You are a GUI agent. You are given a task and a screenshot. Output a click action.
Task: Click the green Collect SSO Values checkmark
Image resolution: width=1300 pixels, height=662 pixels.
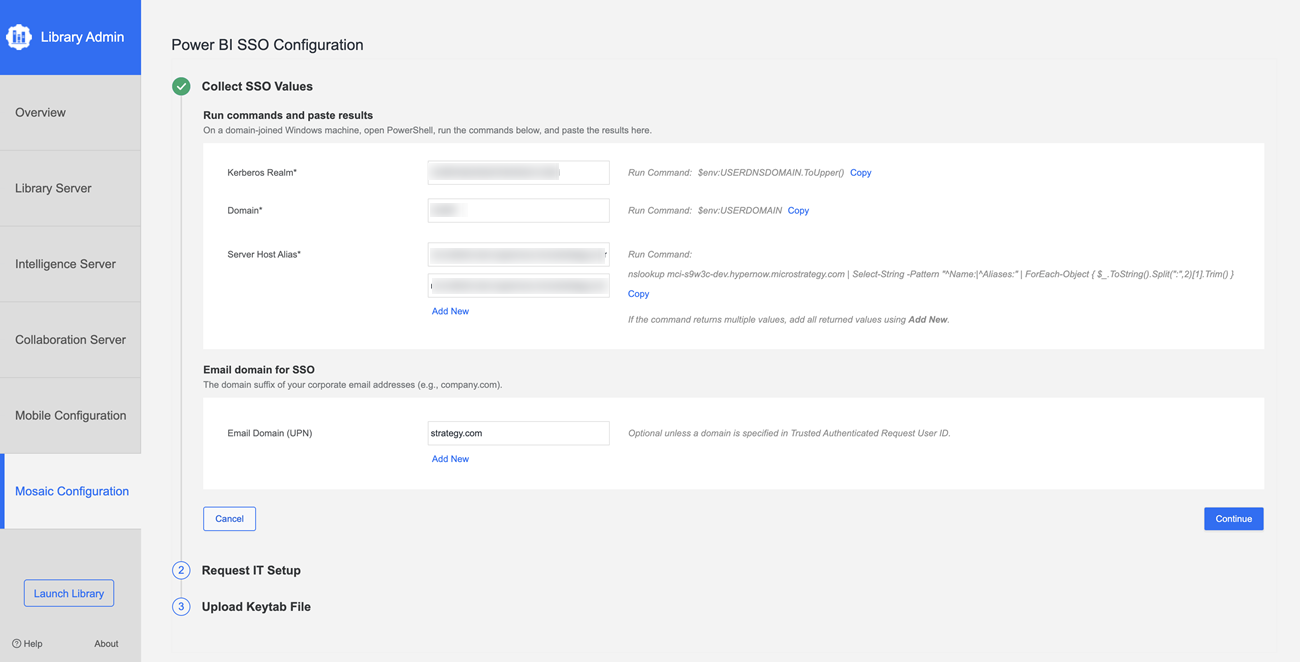pos(181,86)
